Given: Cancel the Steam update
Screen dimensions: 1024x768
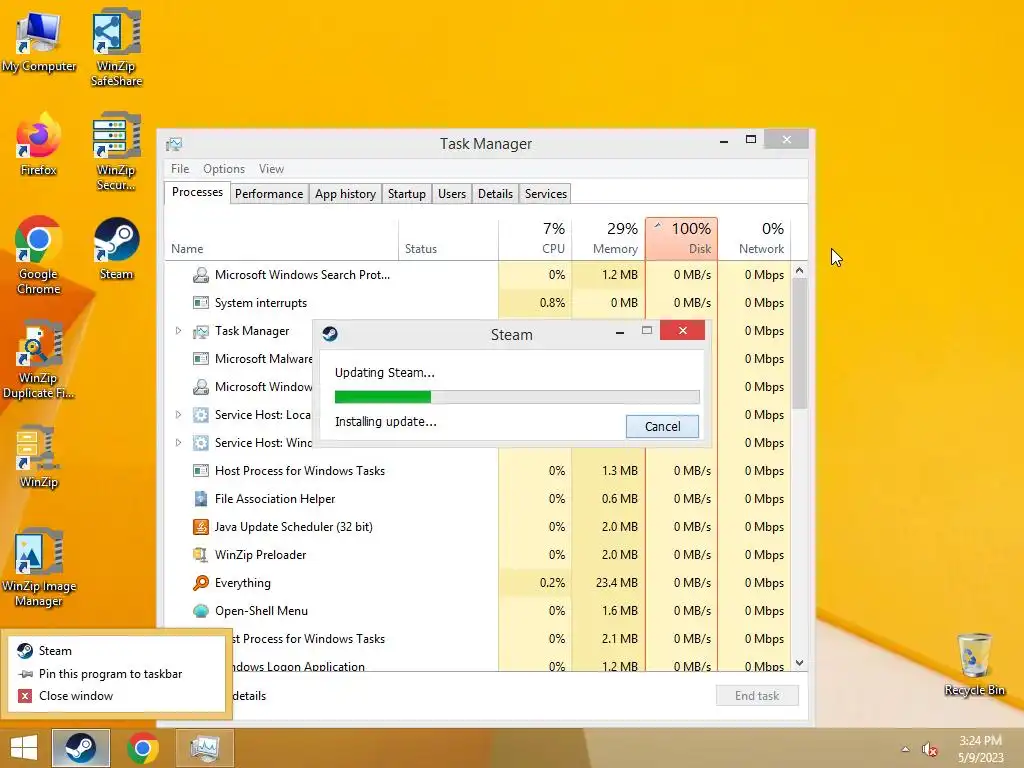Looking at the screenshot, I should pos(662,426).
